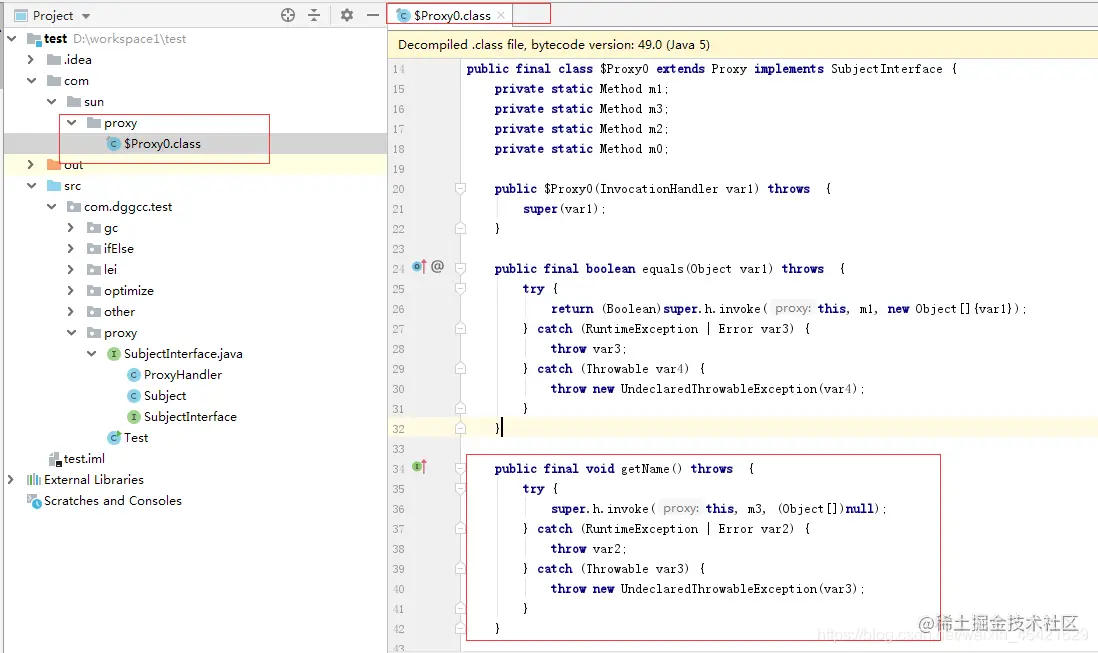Click the src source folder icon
1098x653 pixels.
pyautogui.click(x=53, y=185)
